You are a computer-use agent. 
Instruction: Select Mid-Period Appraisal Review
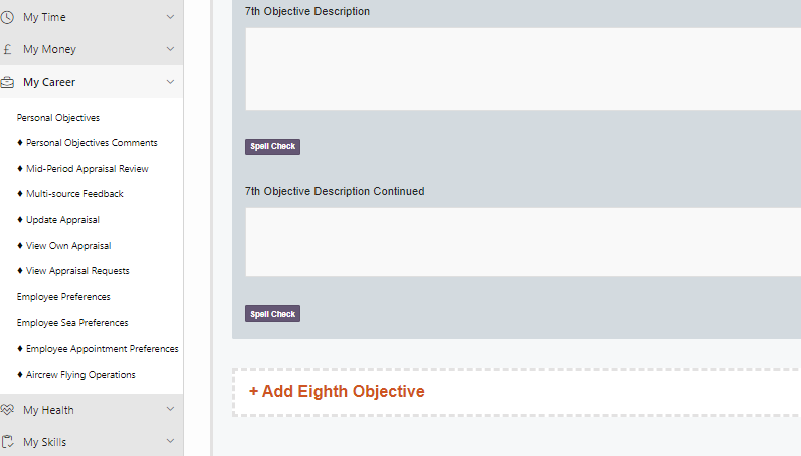[x=87, y=169]
